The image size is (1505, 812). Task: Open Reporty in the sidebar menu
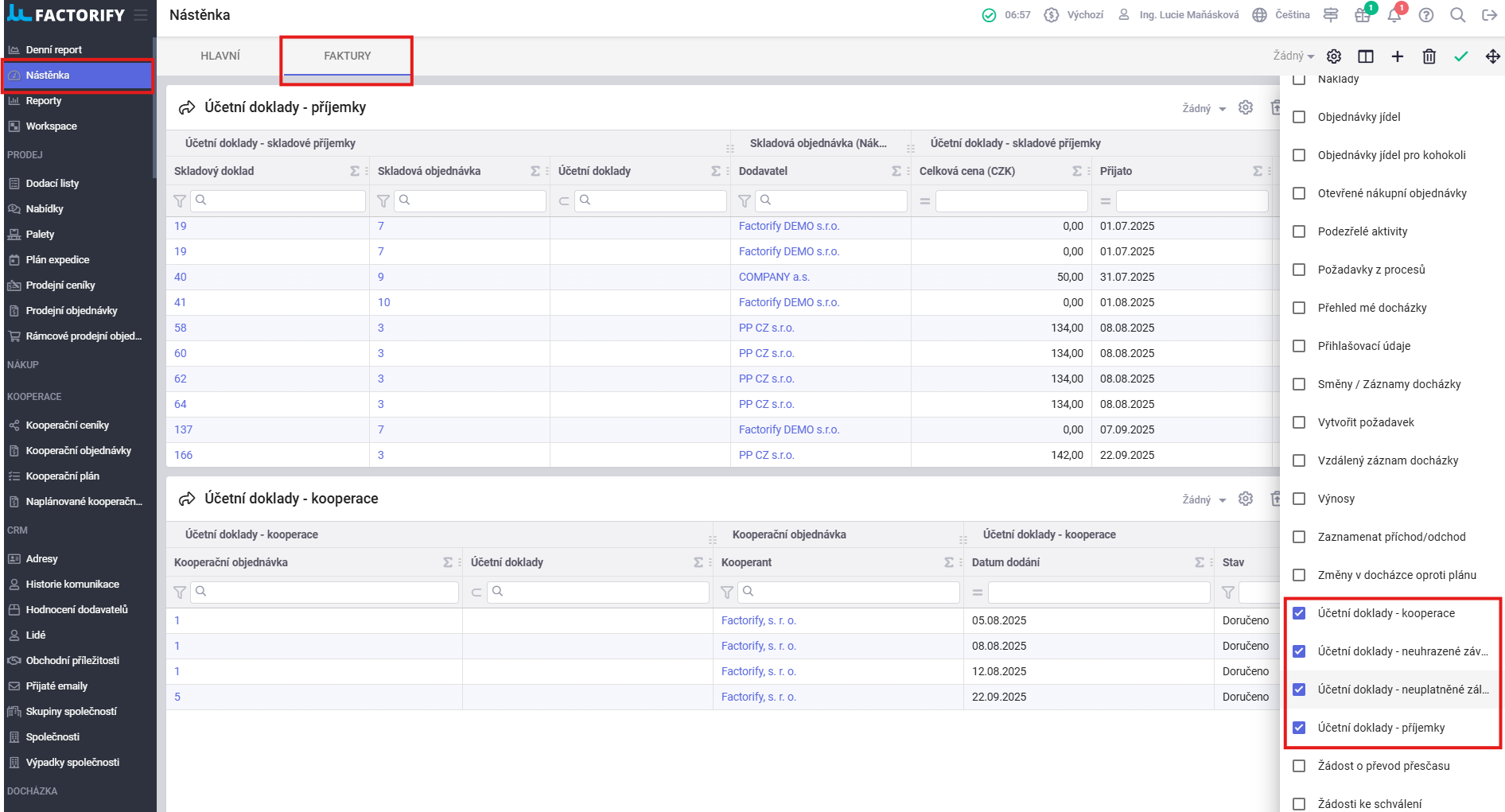point(44,101)
